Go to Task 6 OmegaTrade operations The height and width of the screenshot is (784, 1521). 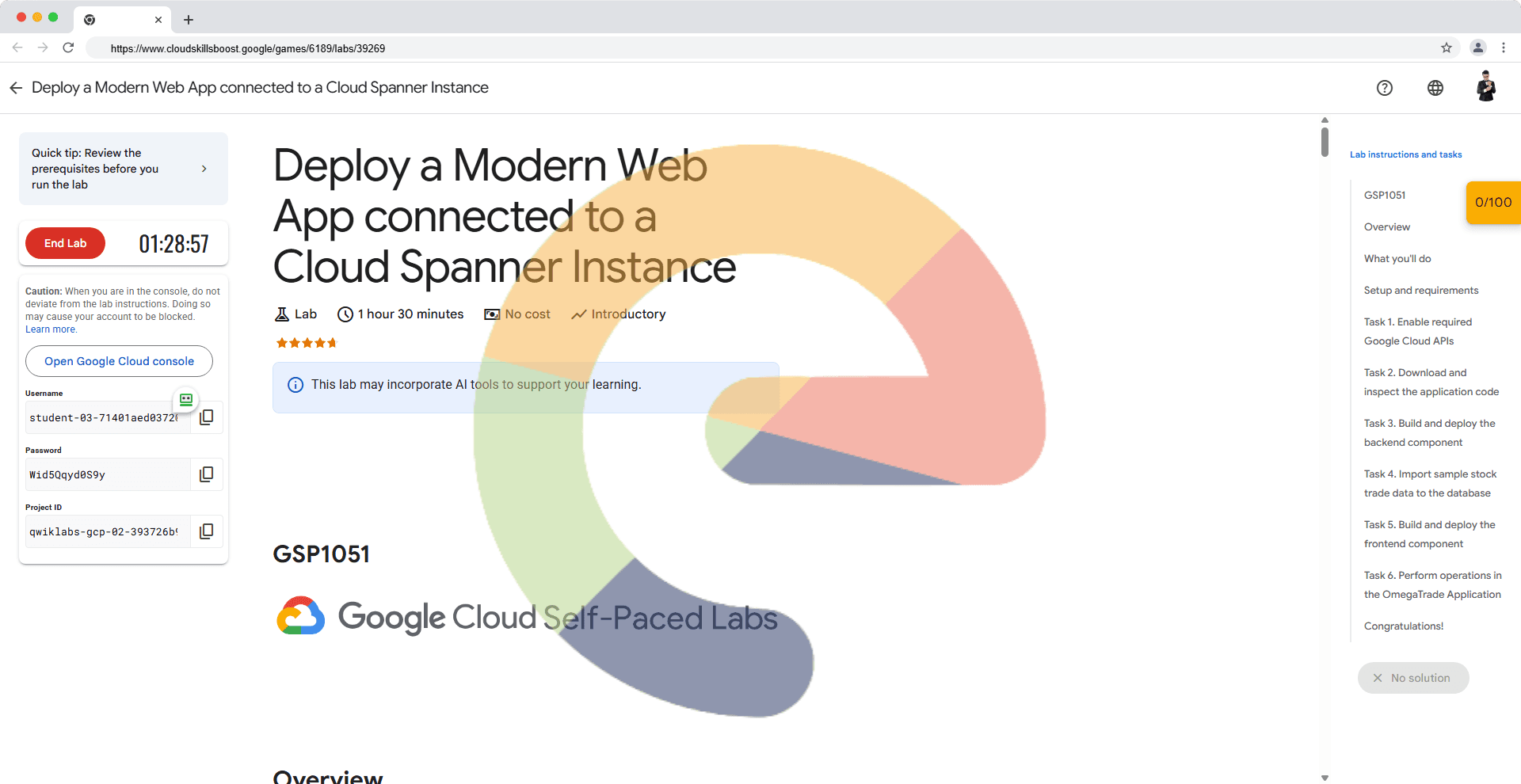[1433, 584]
